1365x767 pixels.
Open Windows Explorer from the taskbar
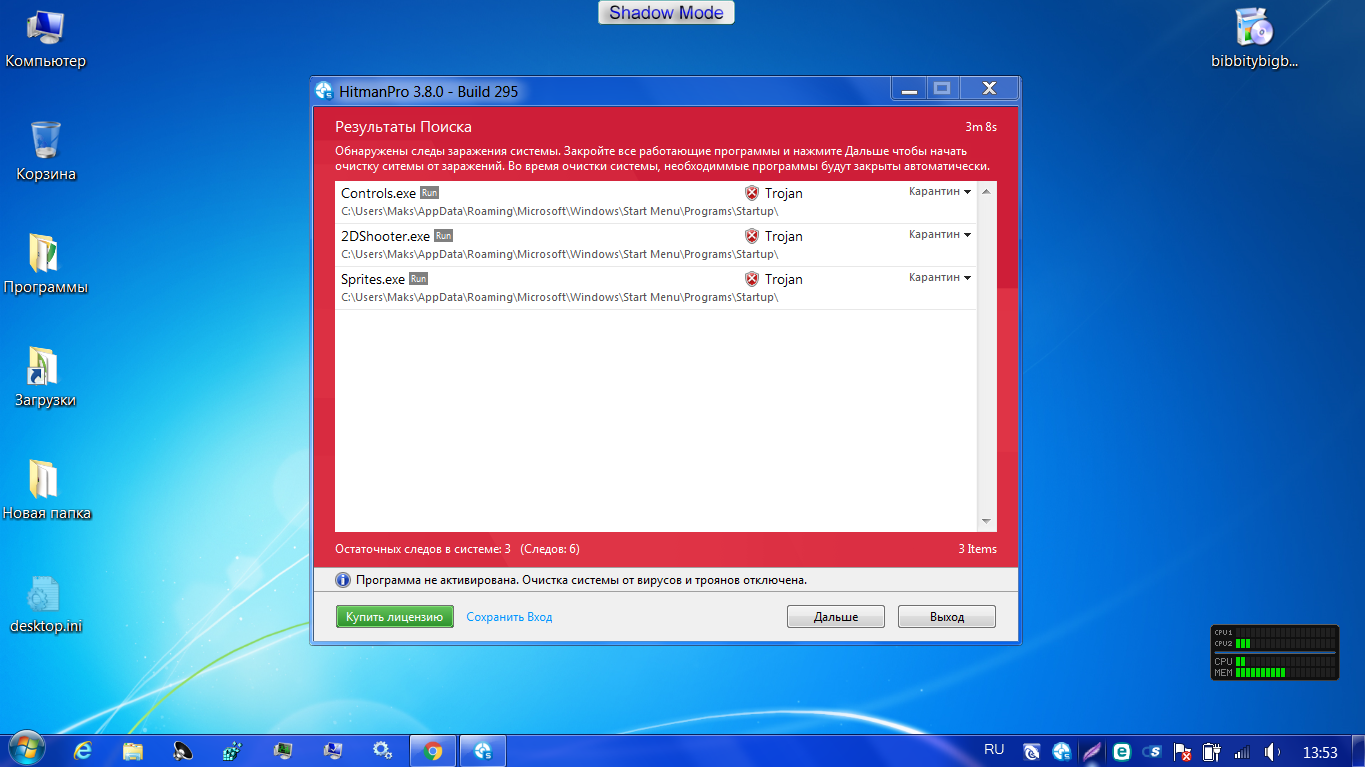134,750
